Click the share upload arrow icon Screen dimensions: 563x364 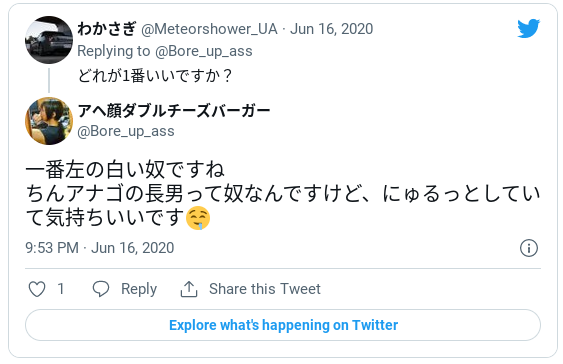pos(189,289)
